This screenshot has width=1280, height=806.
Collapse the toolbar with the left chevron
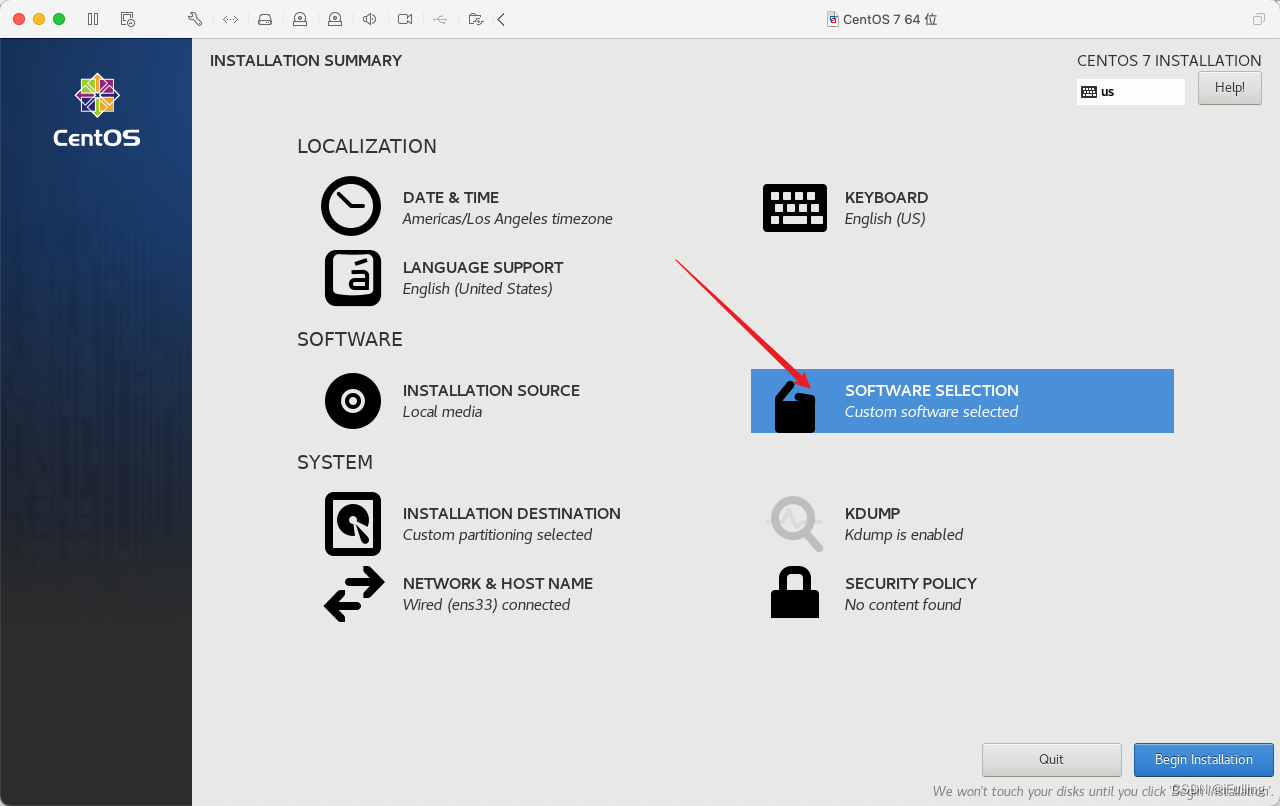(x=501, y=19)
